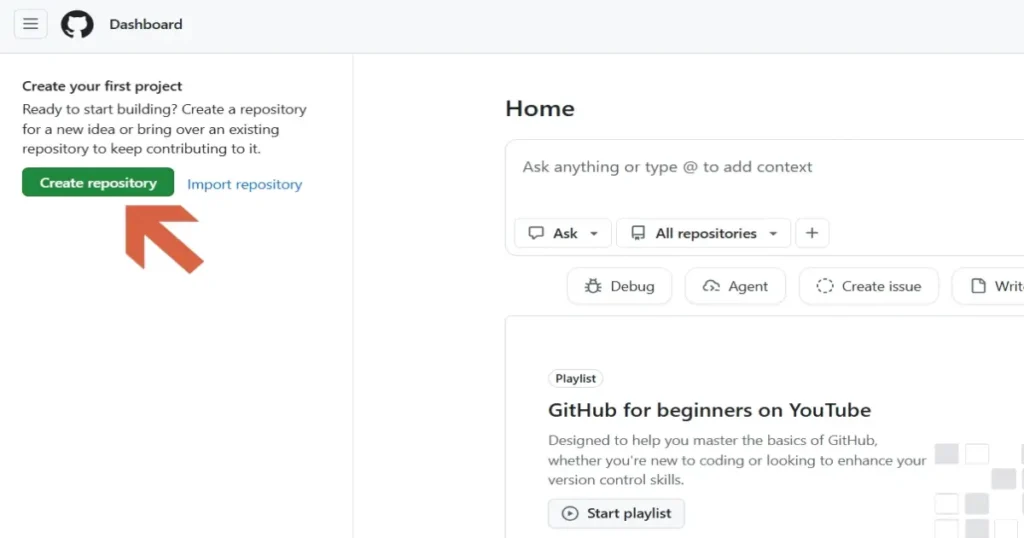Image resolution: width=1024 pixels, height=538 pixels.
Task: Open the hamburger navigation menu
Action: point(30,24)
